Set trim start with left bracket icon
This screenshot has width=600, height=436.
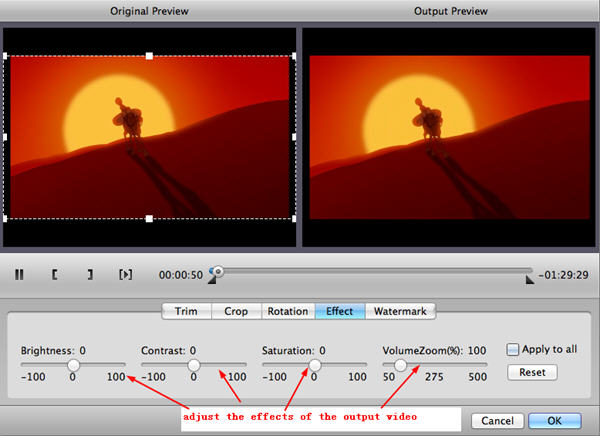coord(55,274)
